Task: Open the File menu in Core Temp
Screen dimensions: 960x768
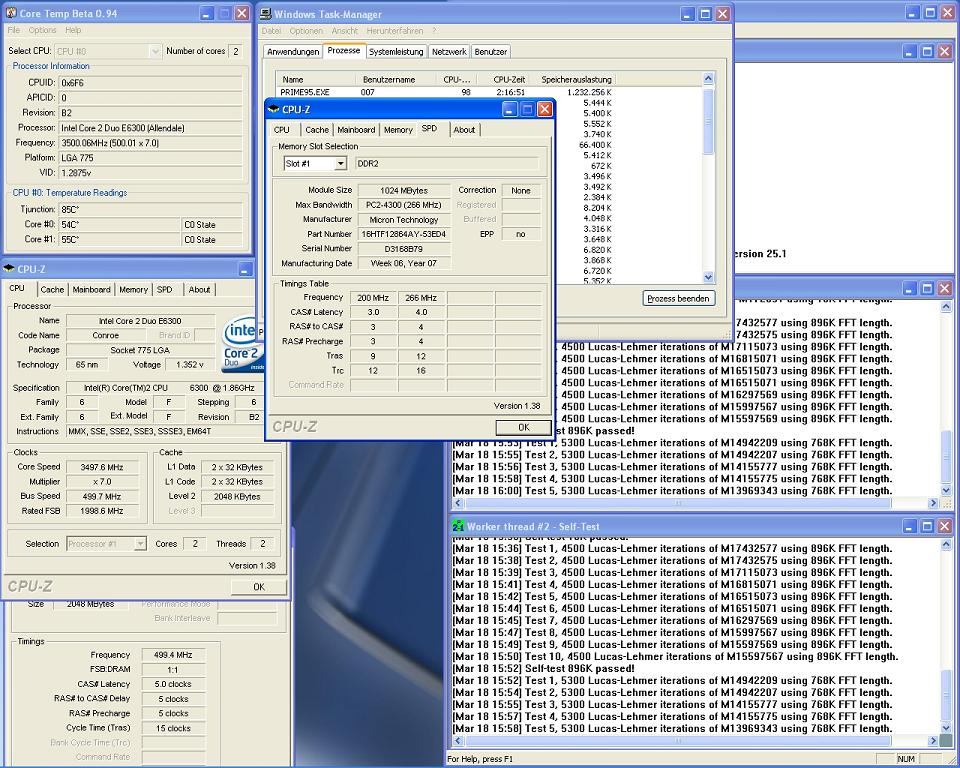Action: click(13, 30)
